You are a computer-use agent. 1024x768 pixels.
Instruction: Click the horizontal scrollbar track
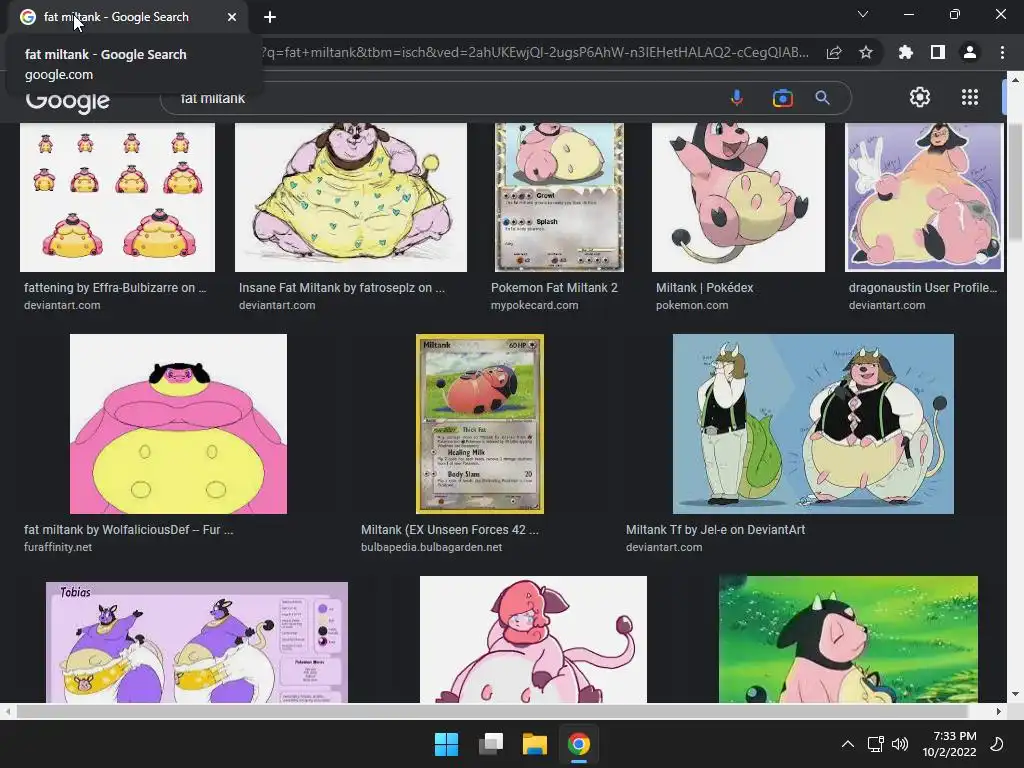coord(491,711)
